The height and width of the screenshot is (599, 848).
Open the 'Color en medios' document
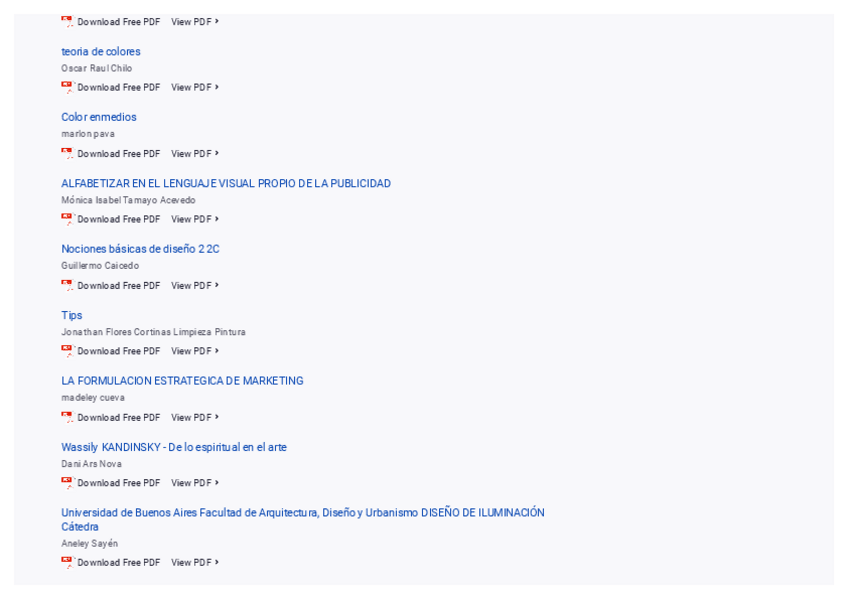pos(99,117)
